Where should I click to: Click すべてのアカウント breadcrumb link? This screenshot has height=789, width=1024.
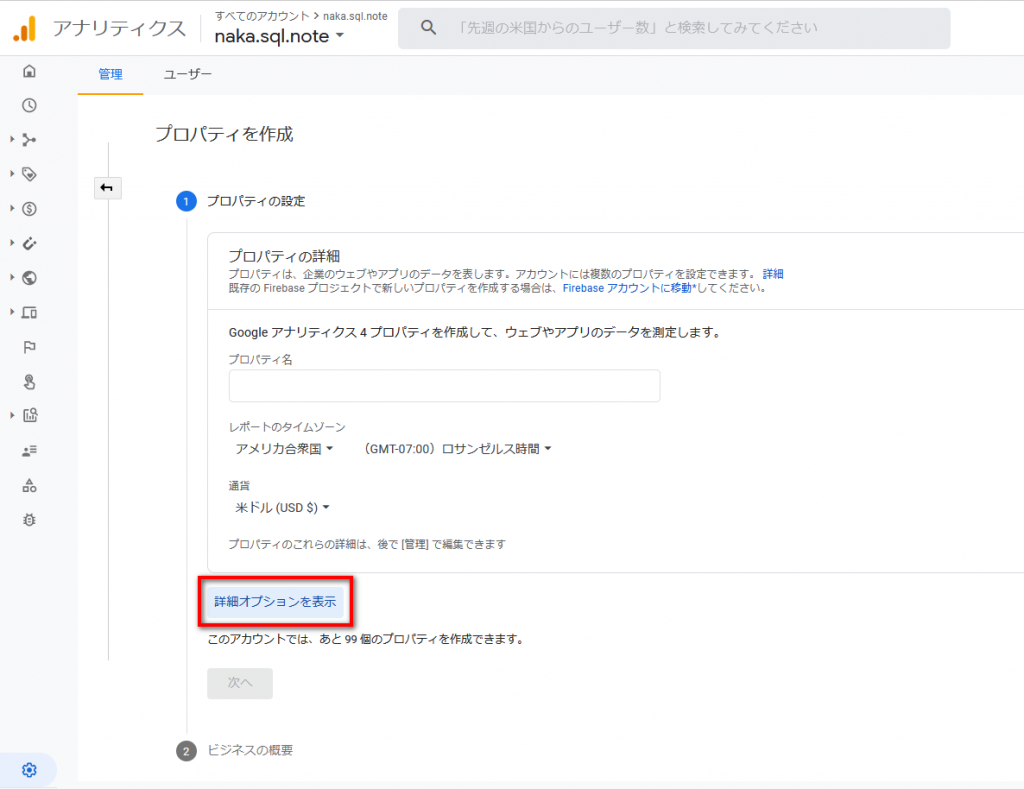[x=262, y=16]
